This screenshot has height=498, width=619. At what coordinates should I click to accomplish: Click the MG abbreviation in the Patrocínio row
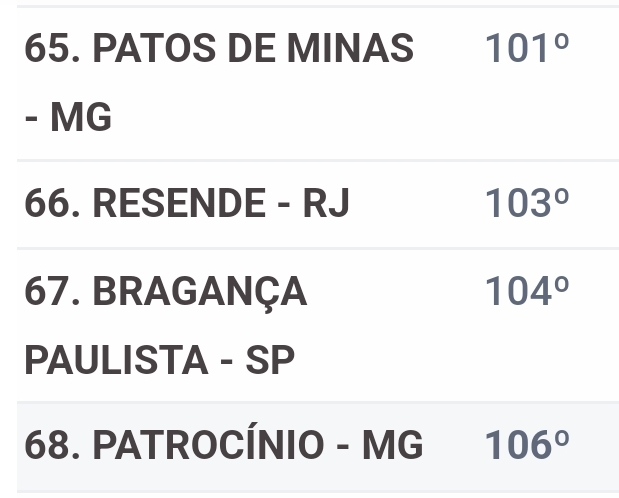click(x=391, y=446)
